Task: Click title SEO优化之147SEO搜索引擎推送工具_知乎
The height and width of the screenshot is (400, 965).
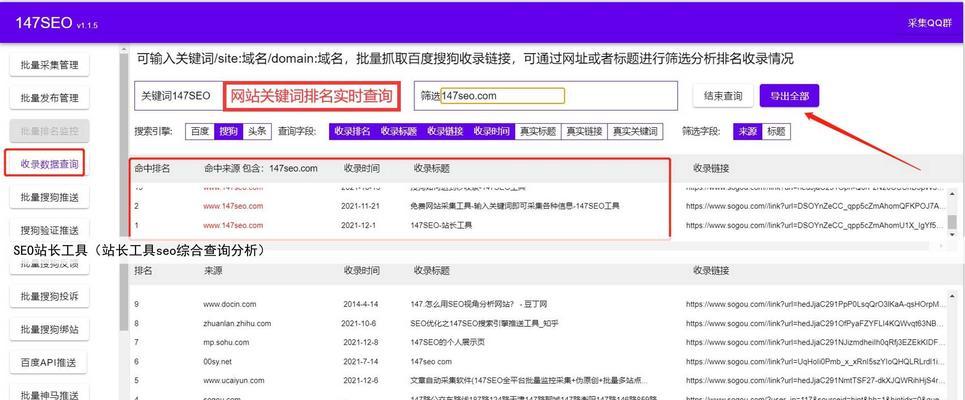Action: click(484, 323)
